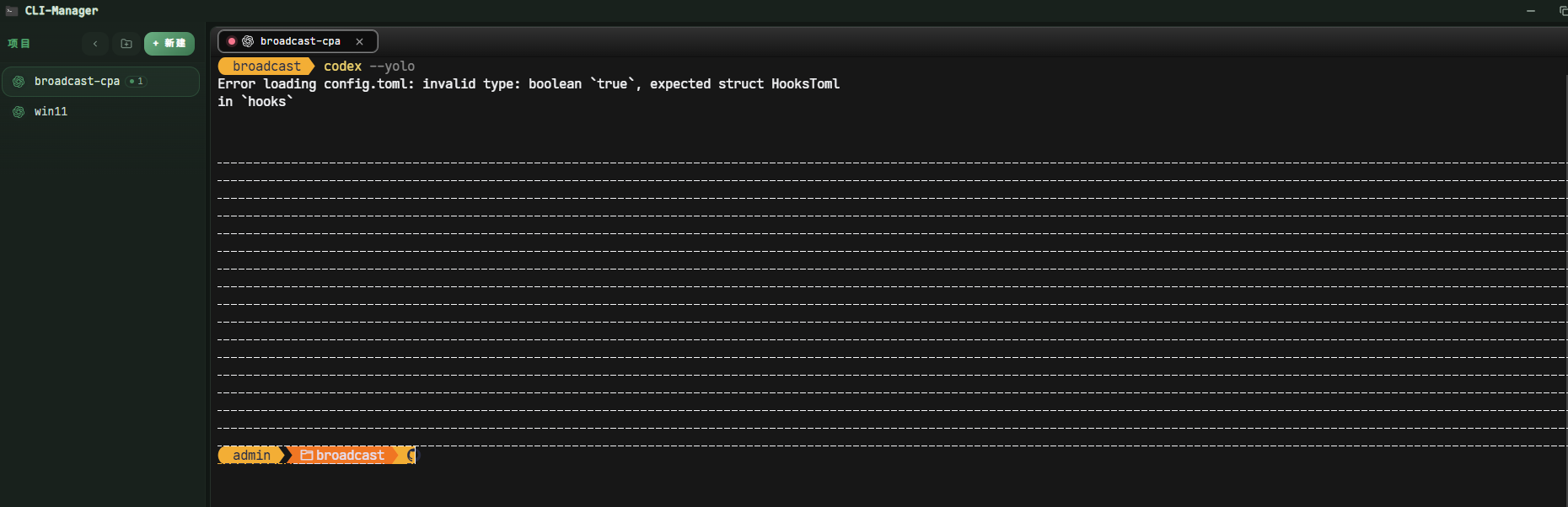
Task: Restore down the CLI-Manager window
Action: [1562, 11]
